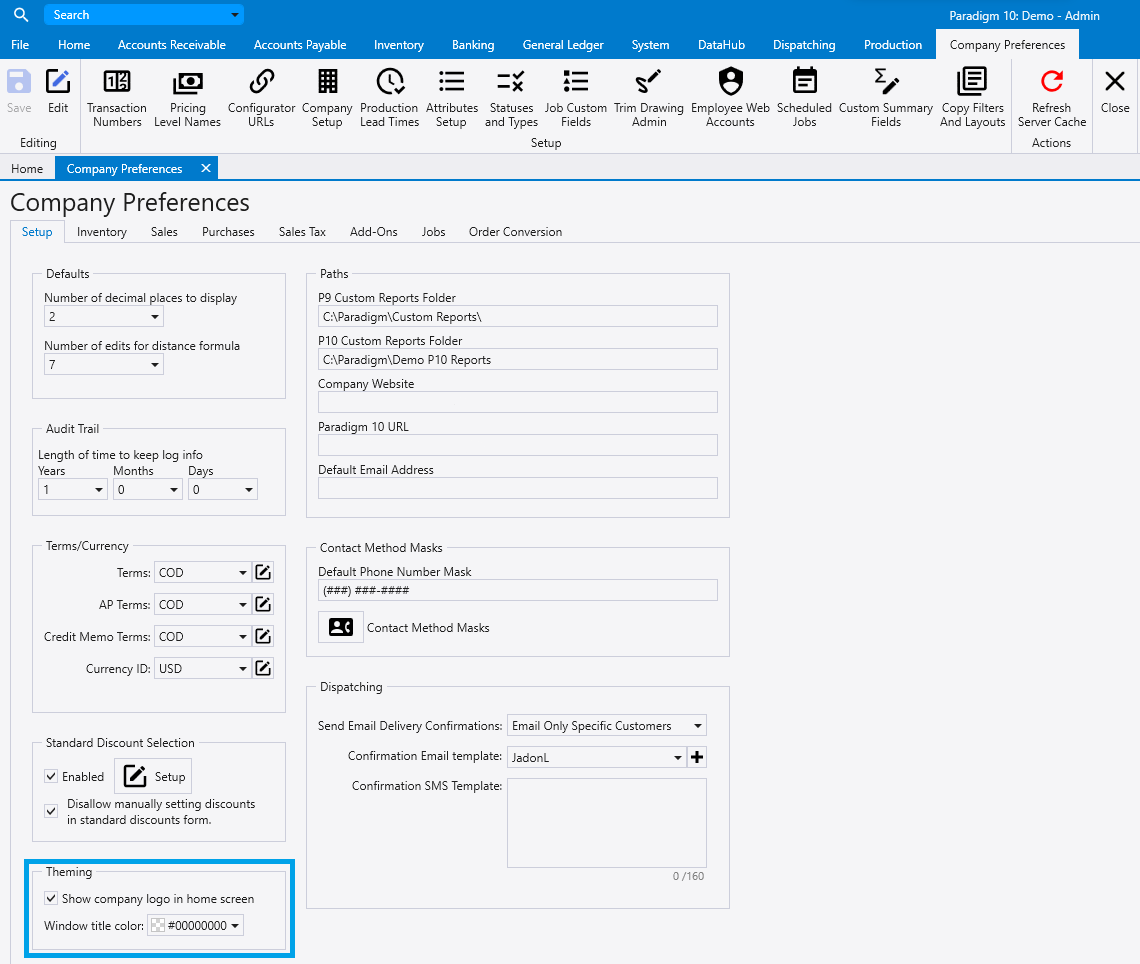
Task: Open Transaction Numbers setup
Action: click(116, 98)
